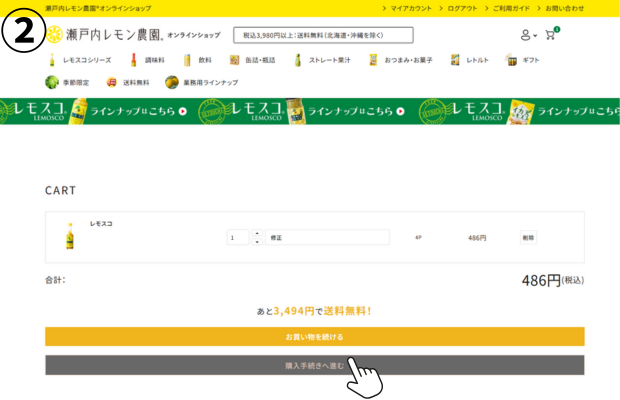Viewport: 620px width, 400px height.
Task: Click the 削除 button for レモスコ
Action: (528, 238)
